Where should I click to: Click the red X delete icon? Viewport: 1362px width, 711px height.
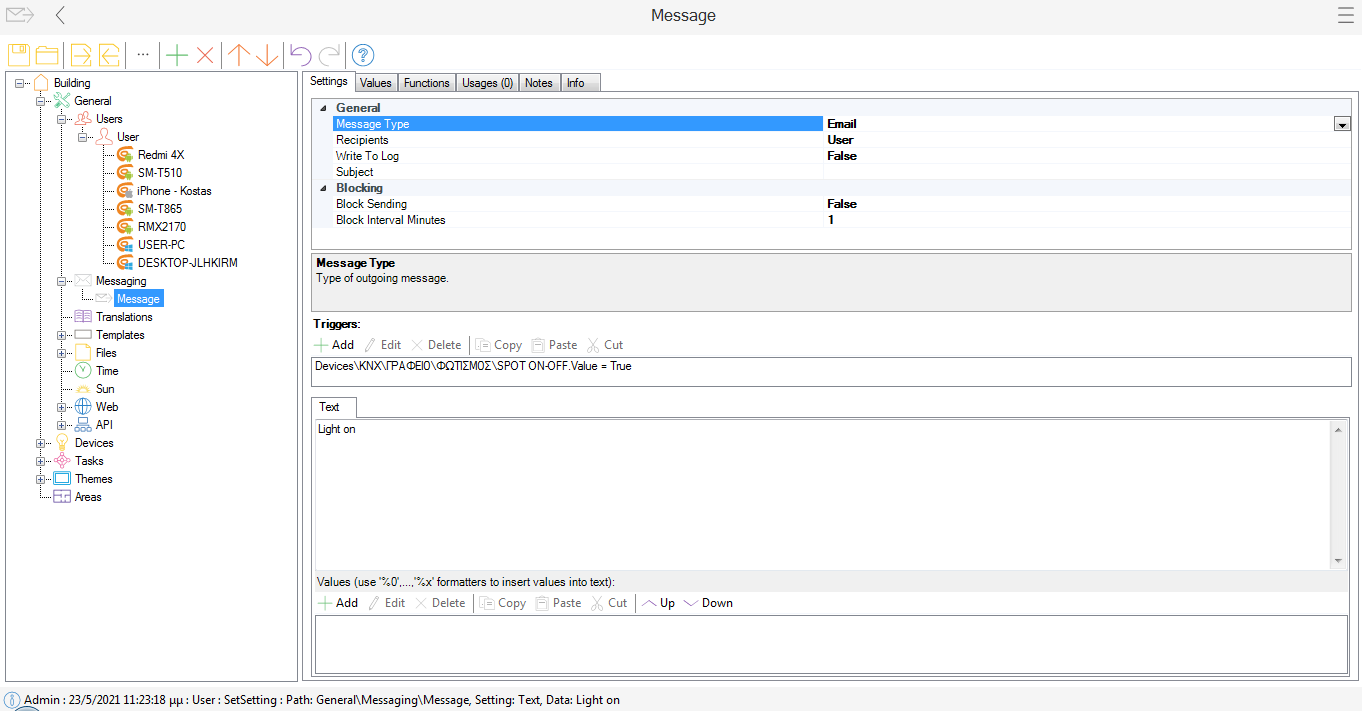tap(205, 55)
